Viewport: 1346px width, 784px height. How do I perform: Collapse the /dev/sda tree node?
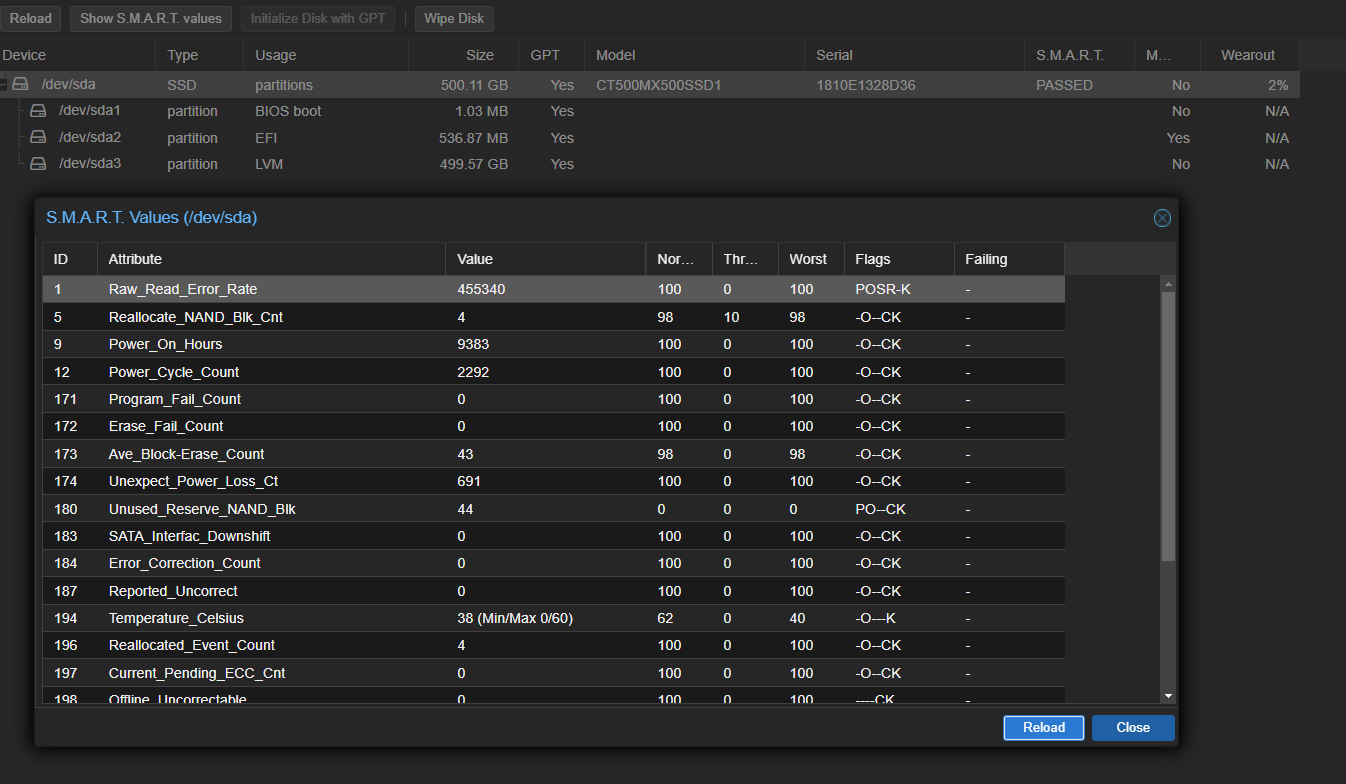click(x=4, y=85)
